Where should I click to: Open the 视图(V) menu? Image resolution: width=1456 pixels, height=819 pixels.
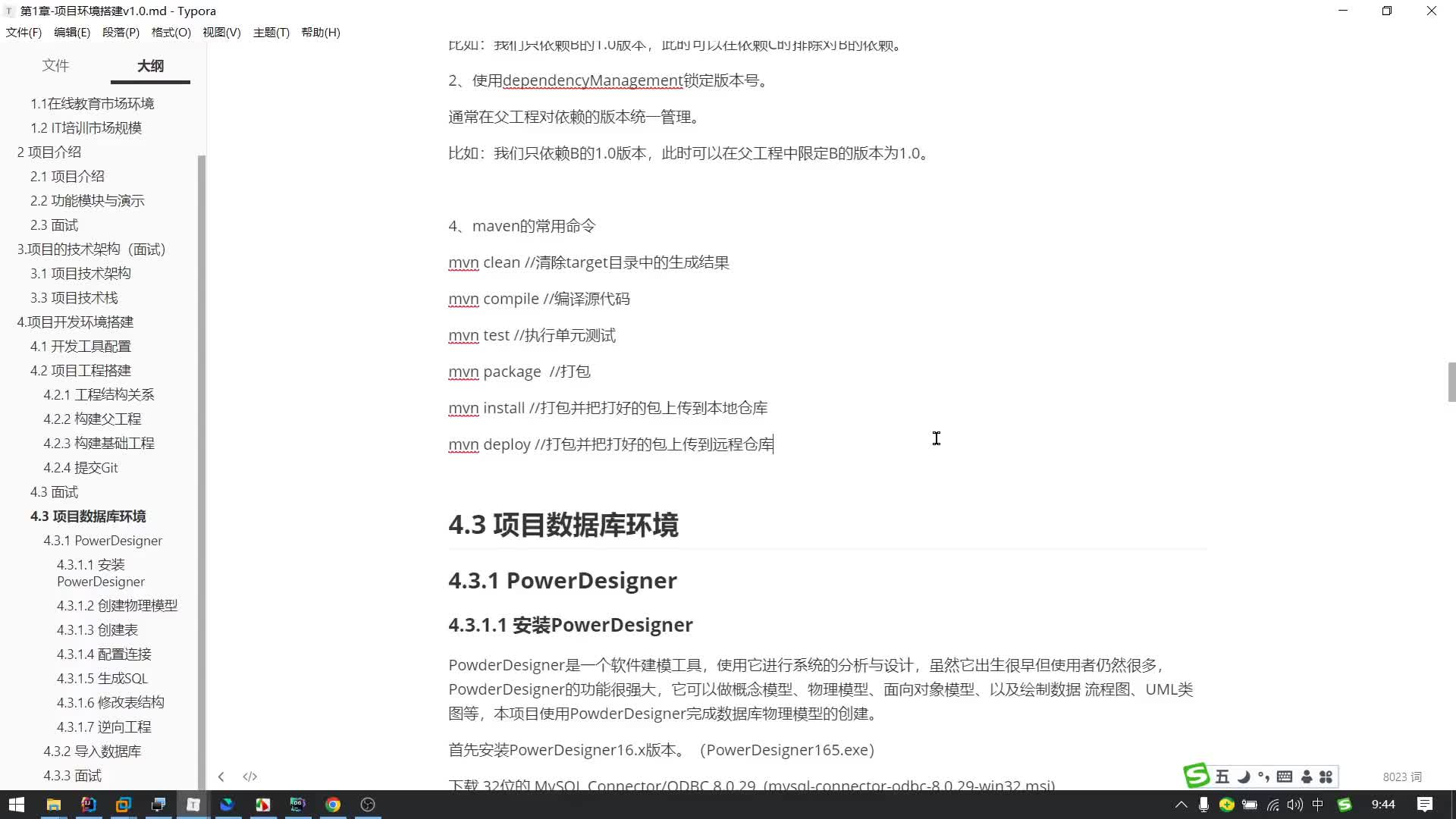[x=221, y=32]
